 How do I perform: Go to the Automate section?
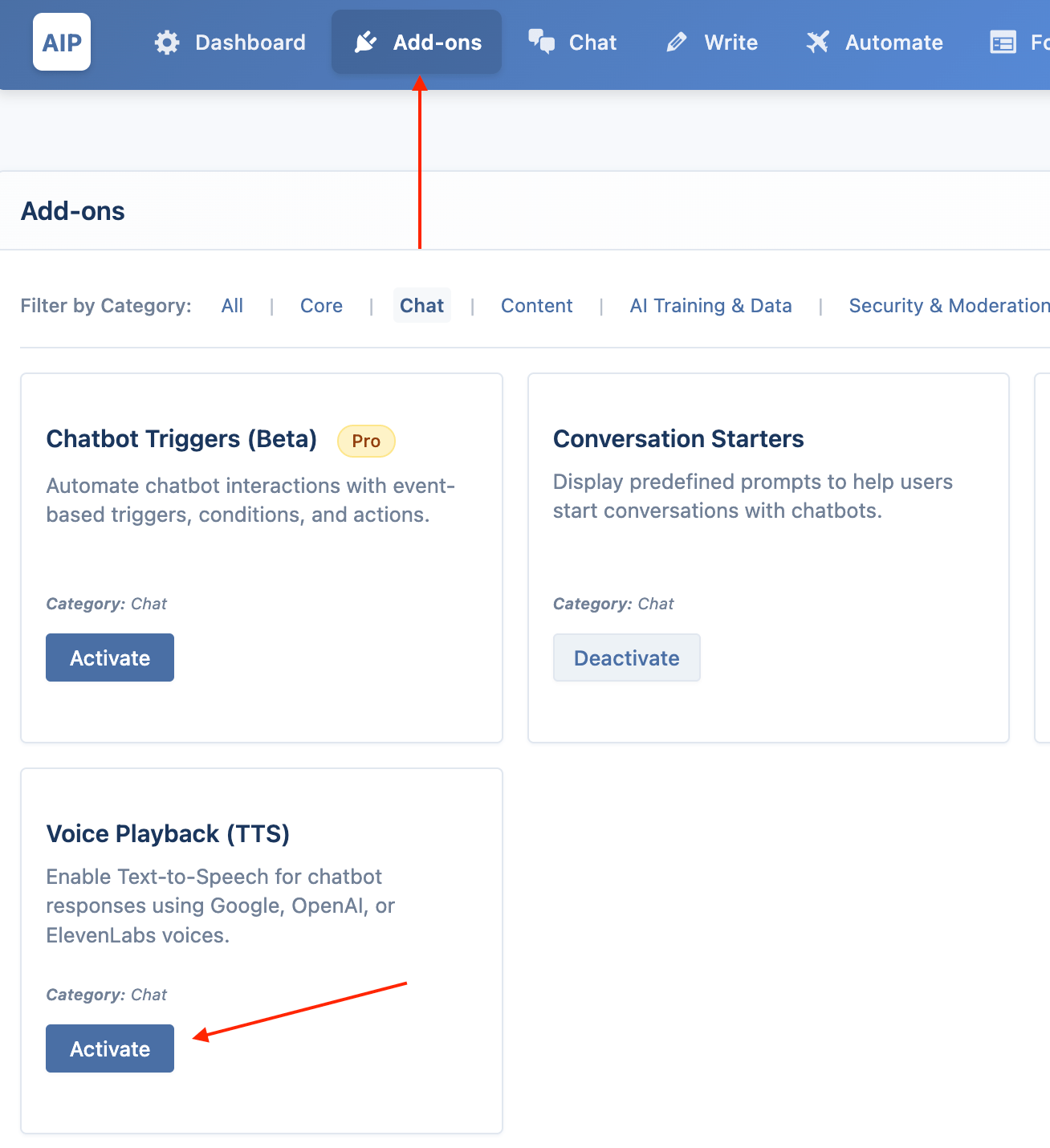point(875,42)
